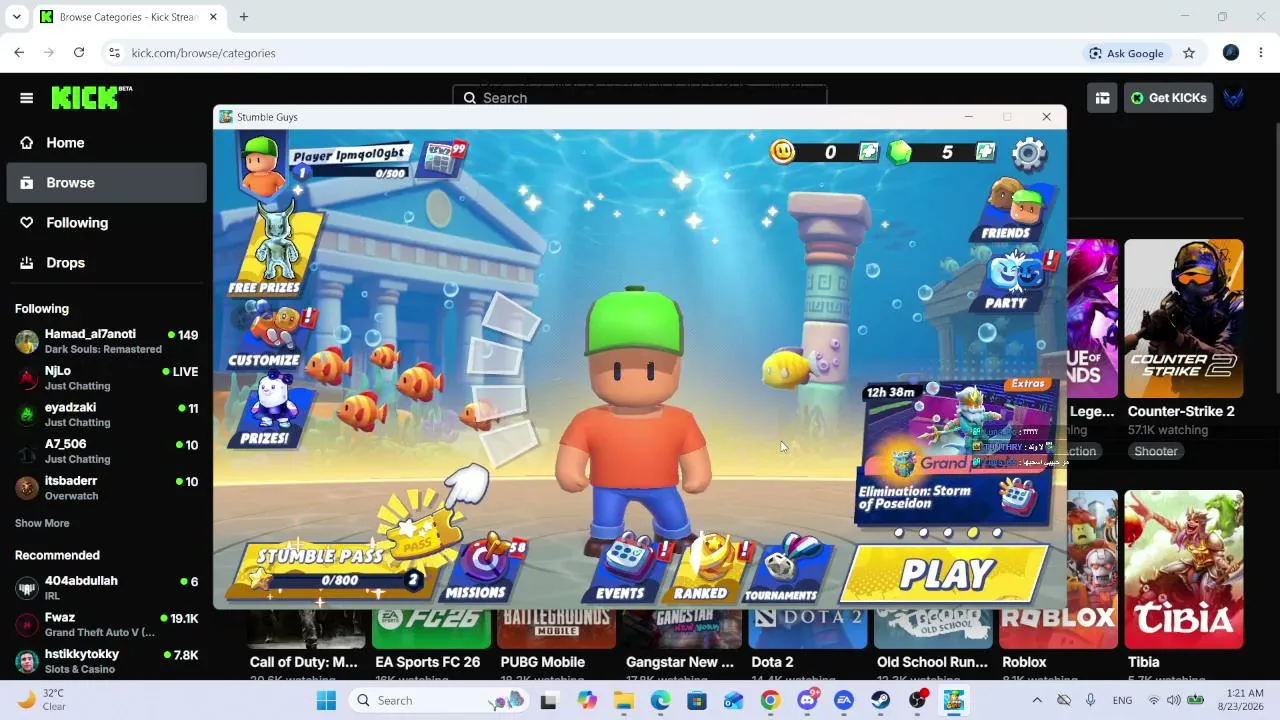Screen dimensions: 1280x720
Task: Reload the Kick page in Chrome
Action: coord(79,53)
